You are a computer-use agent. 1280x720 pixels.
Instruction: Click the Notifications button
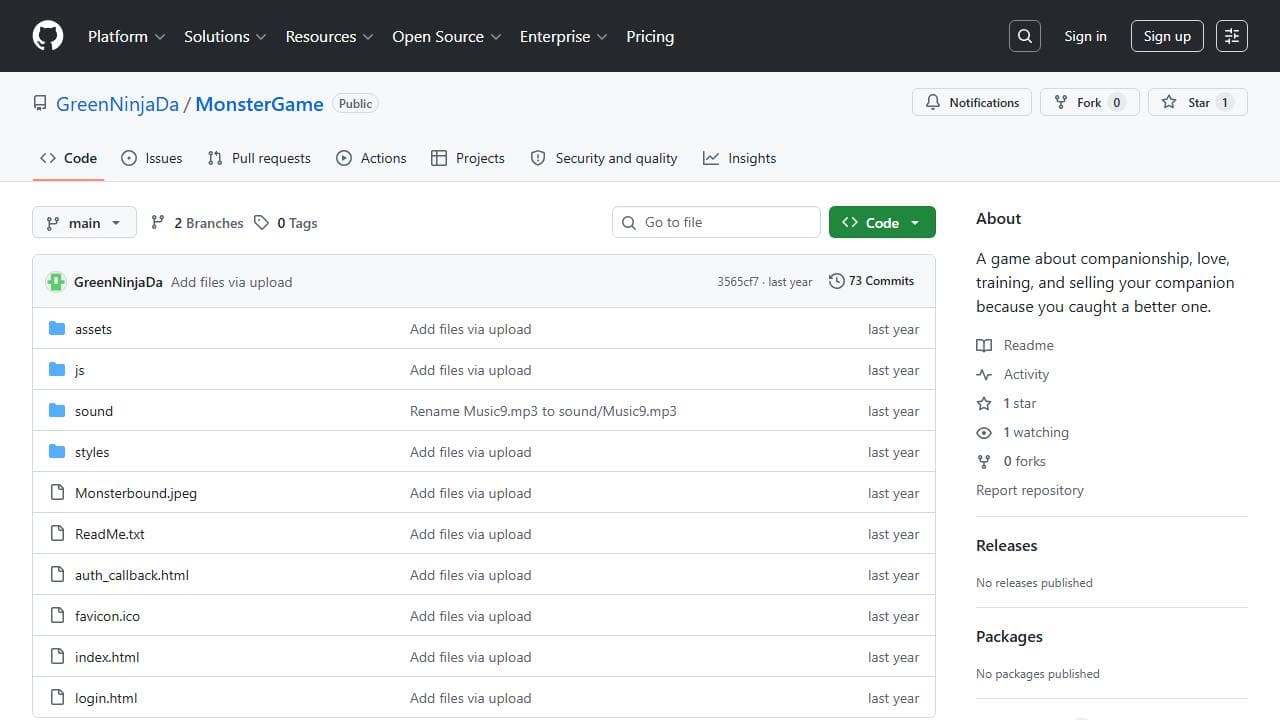click(x=972, y=102)
